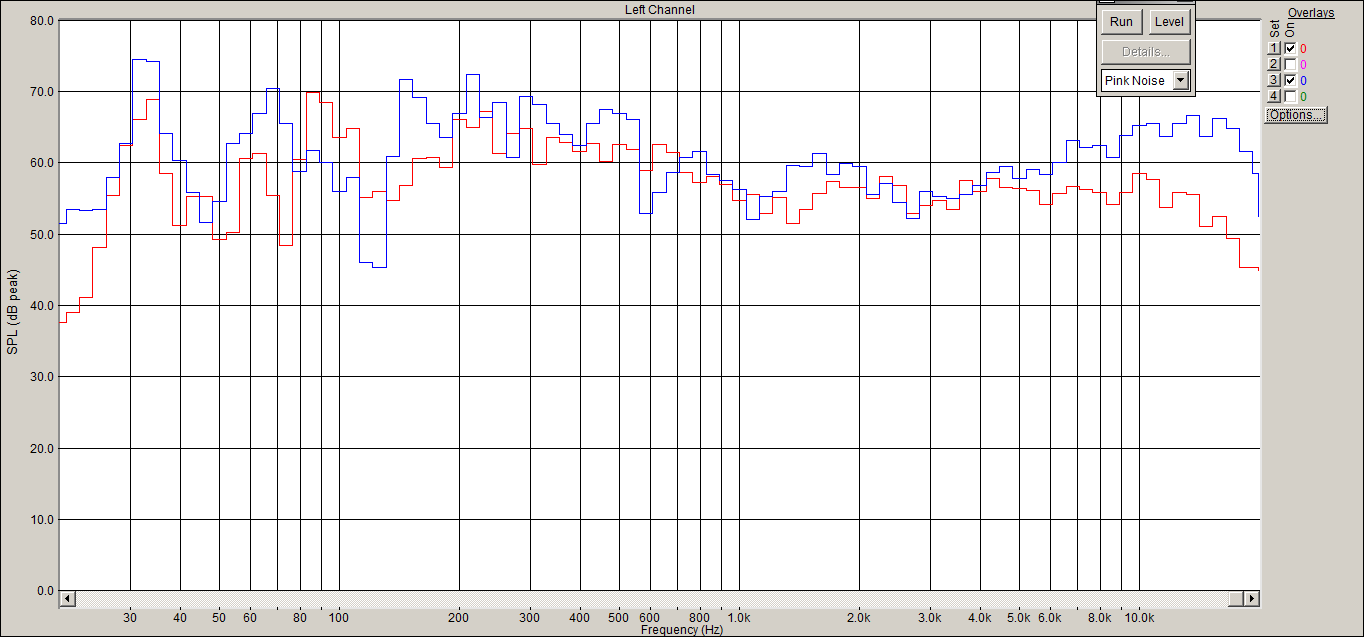Open the overlay Options... dialog
The width and height of the screenshot is (1364, 637).
1295,115
